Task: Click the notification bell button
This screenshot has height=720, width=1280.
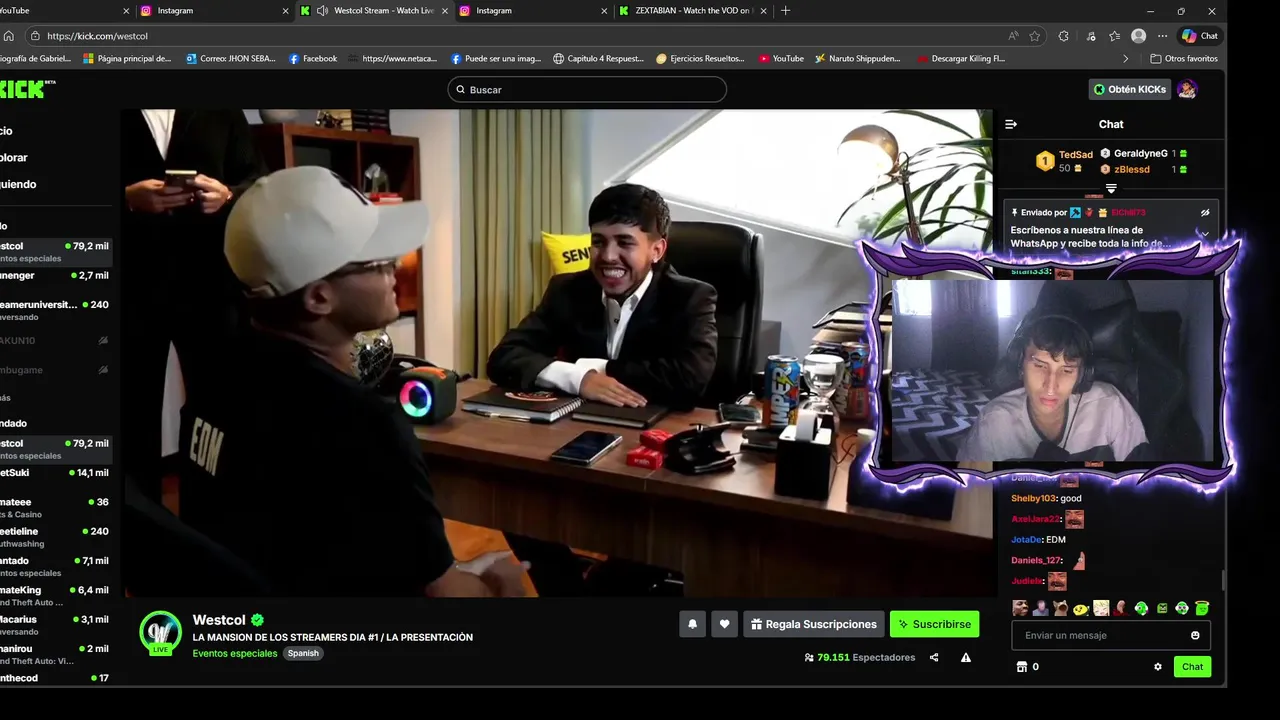Action: click(692, 624)
